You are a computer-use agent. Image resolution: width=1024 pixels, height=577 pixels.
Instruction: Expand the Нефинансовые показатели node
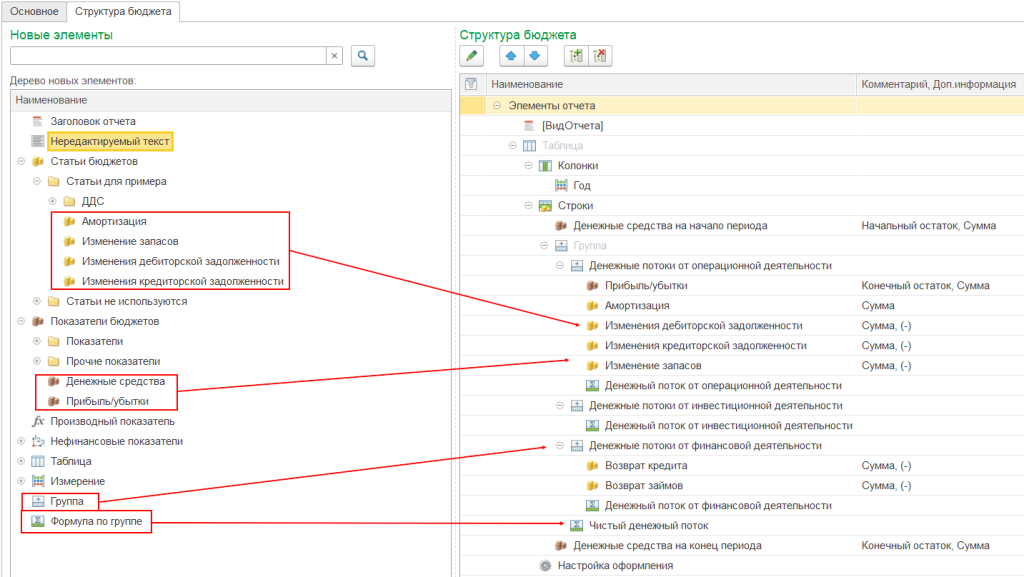click(x=21, y=441)
